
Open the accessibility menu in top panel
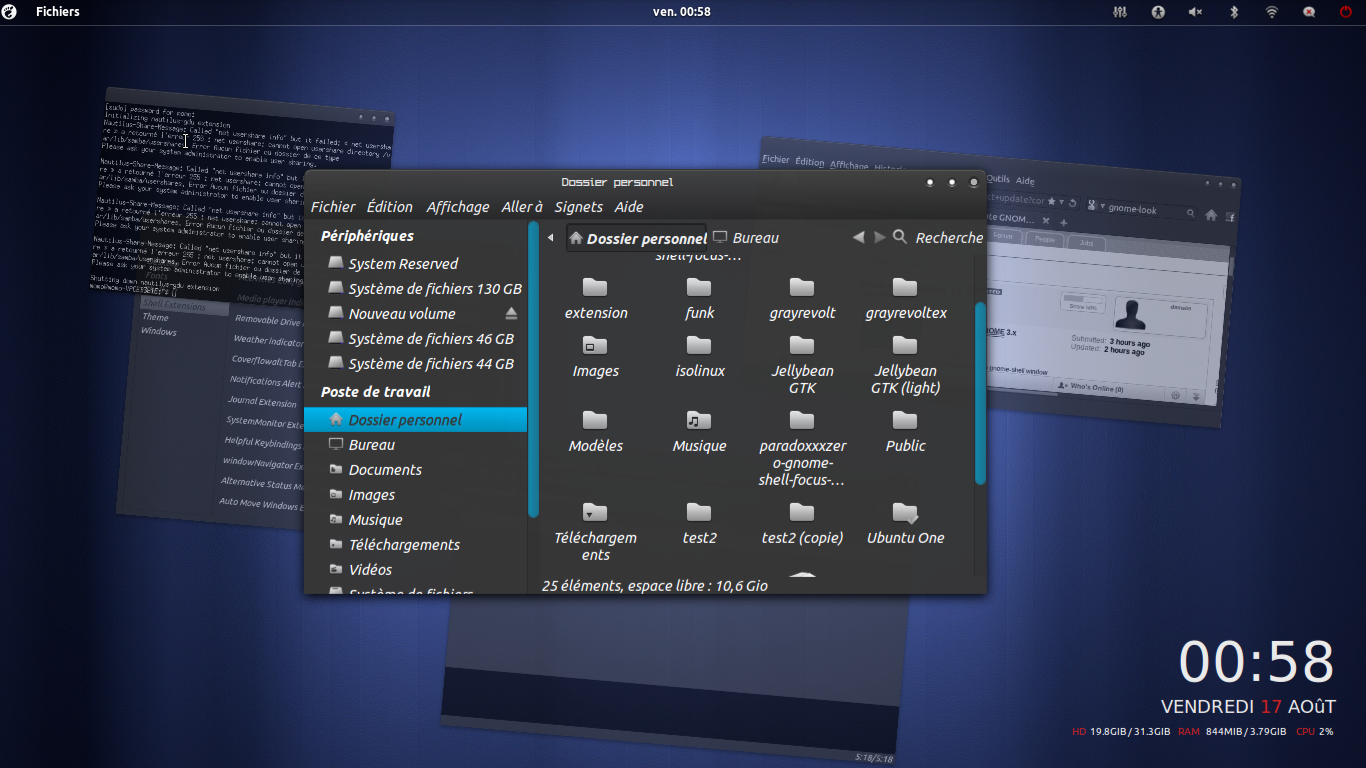pos(1158,12)
